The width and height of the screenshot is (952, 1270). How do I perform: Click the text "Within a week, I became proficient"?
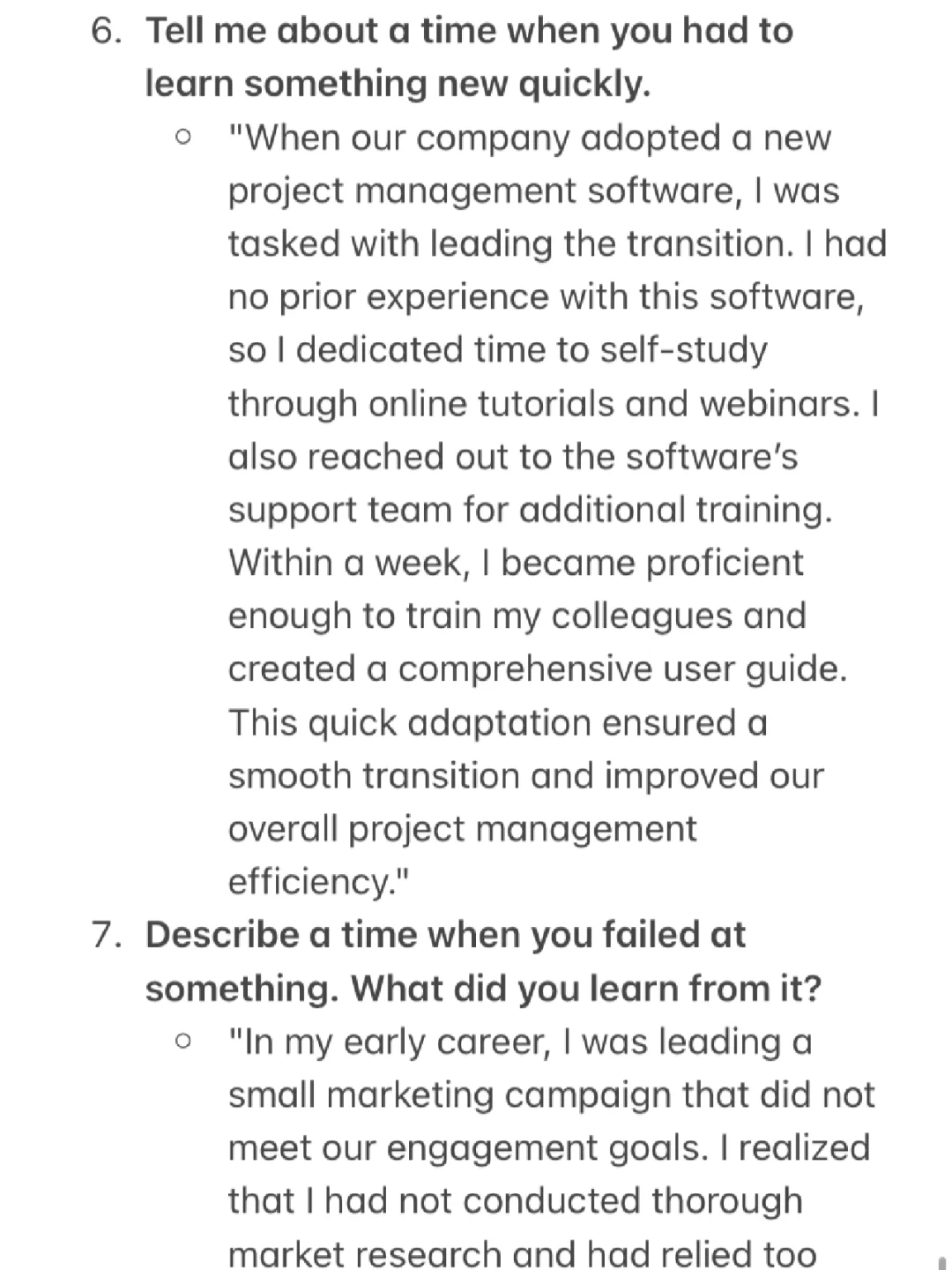click(x=516, y=563)
